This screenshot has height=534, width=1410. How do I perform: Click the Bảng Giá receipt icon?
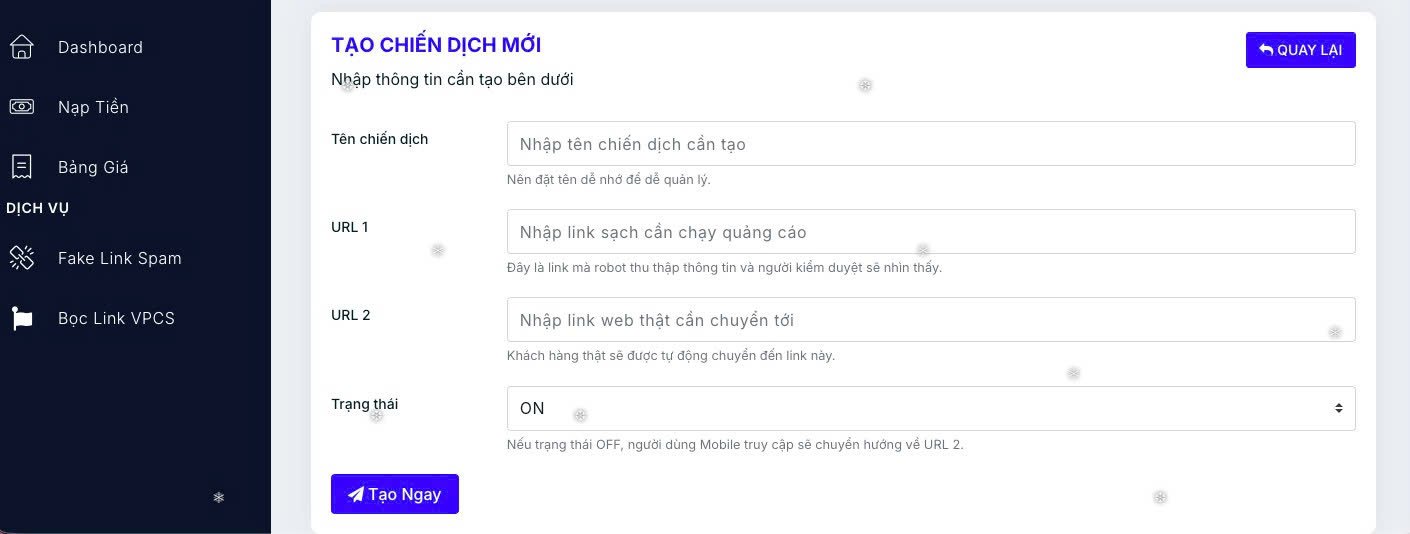(21, 167)
